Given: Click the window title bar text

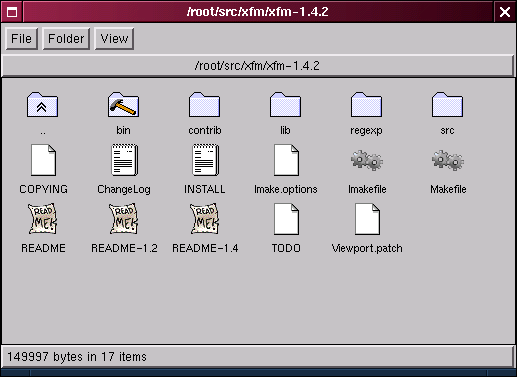Looking at the screenshot, I should 257,12.
